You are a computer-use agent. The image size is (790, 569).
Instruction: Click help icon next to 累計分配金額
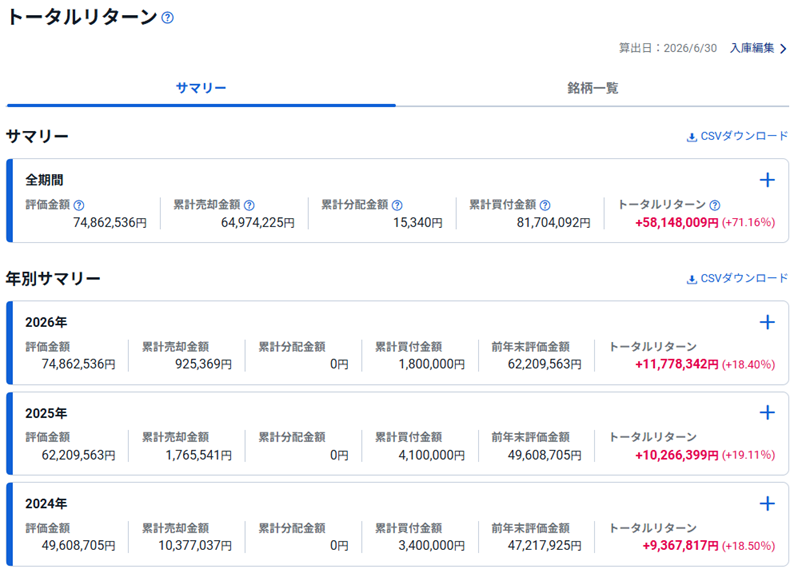click(397, 205)
